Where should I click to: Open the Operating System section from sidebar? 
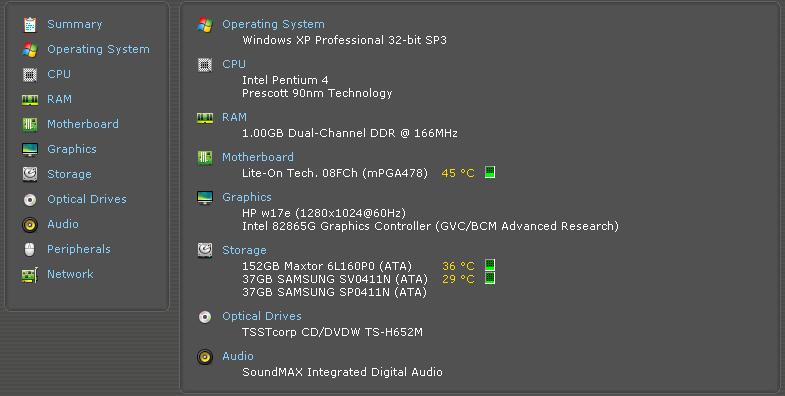(98, 49)
